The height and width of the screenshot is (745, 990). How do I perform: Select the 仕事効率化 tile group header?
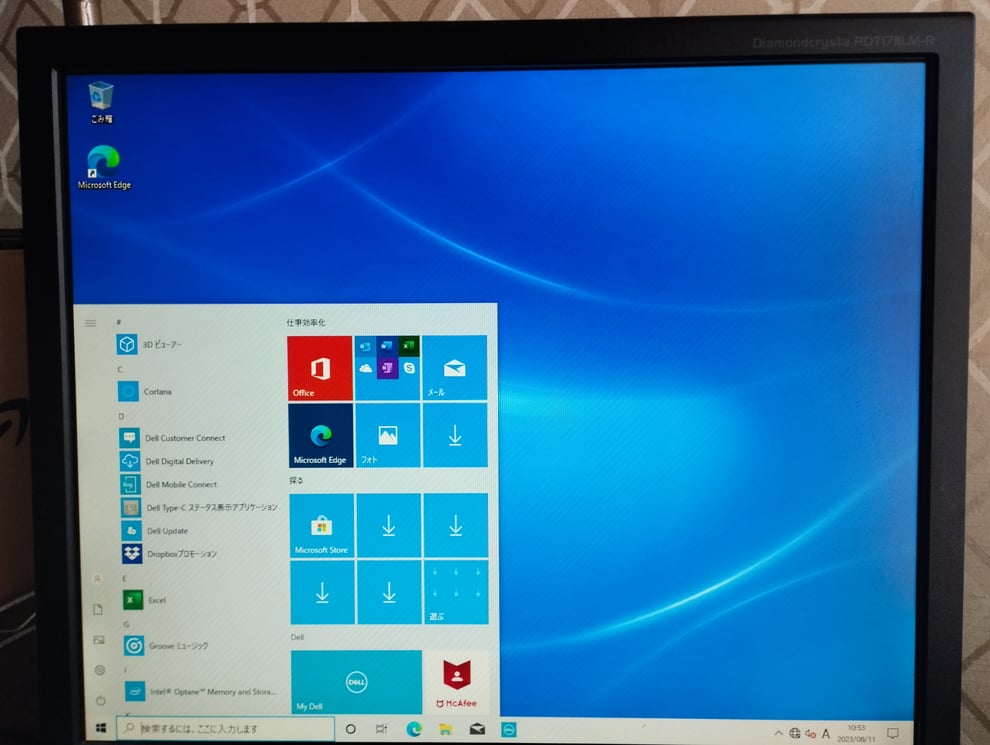point(306,322)
